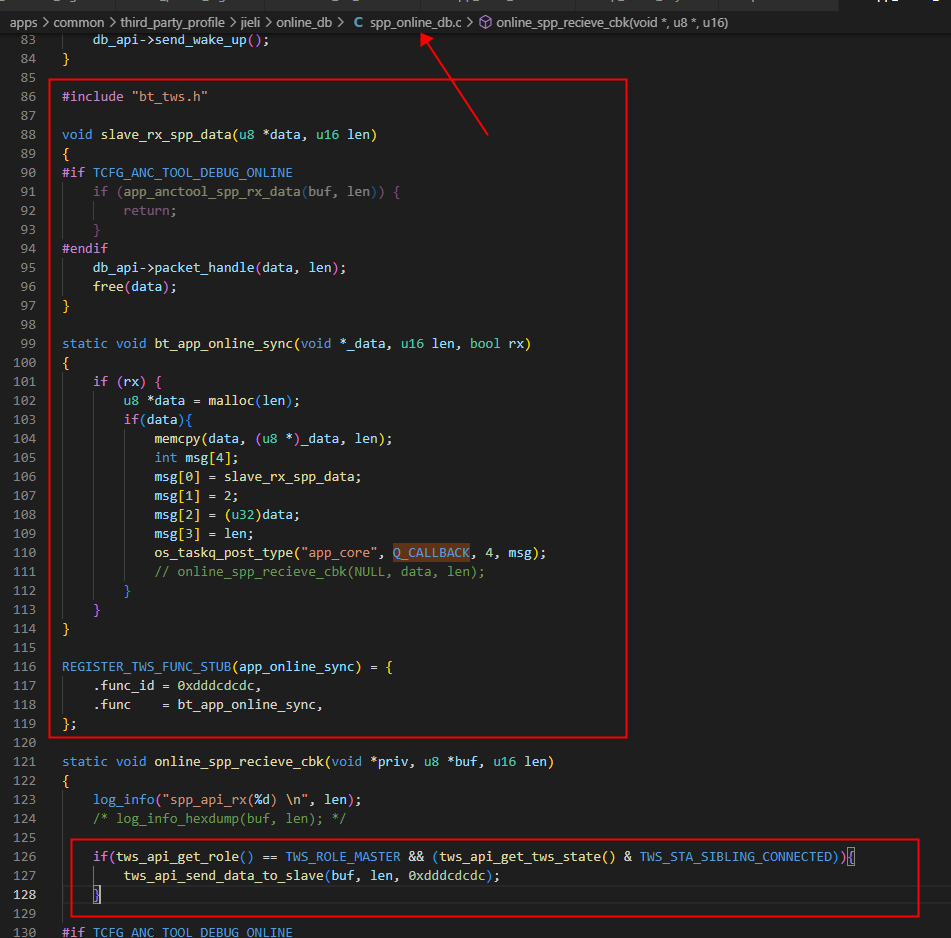Click the C file icon in the breadcrumb

tap(358, 22)
